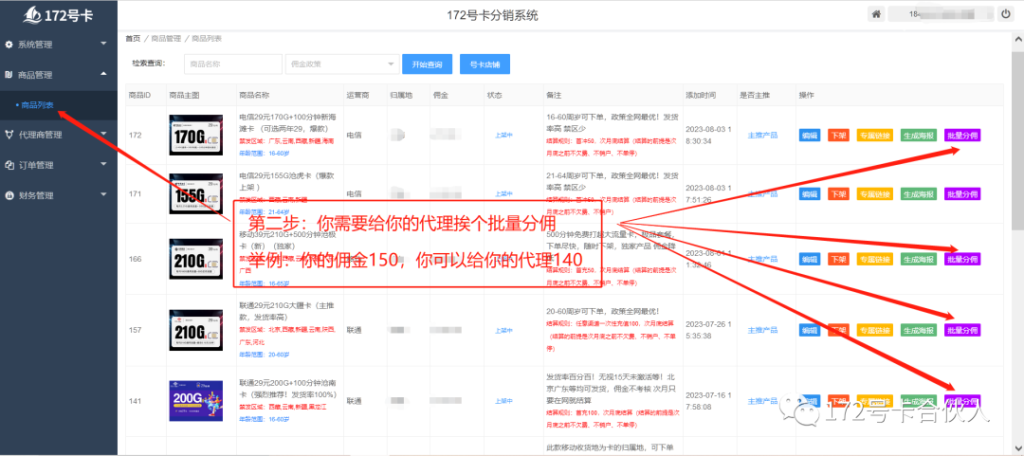Click 生成海报 for product 172

(x=918, y=135)
